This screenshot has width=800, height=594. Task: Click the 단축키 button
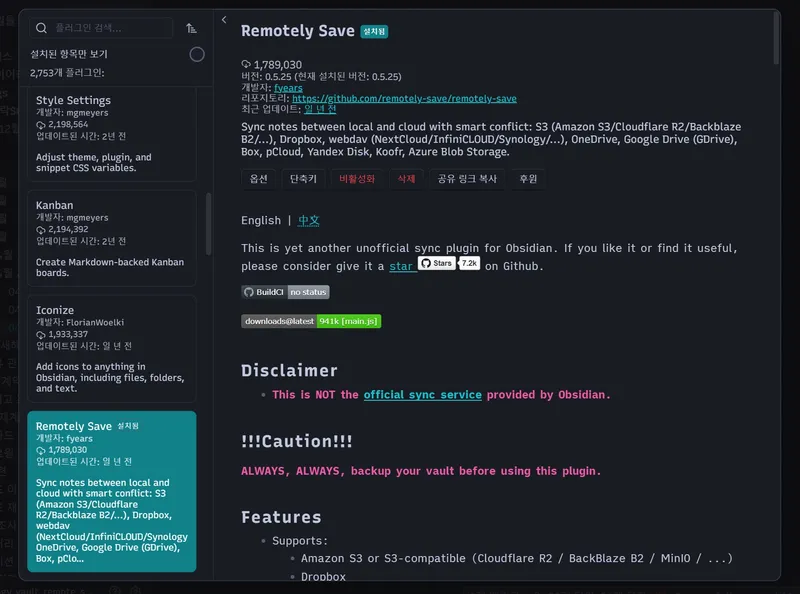click(x=303, y=179)
